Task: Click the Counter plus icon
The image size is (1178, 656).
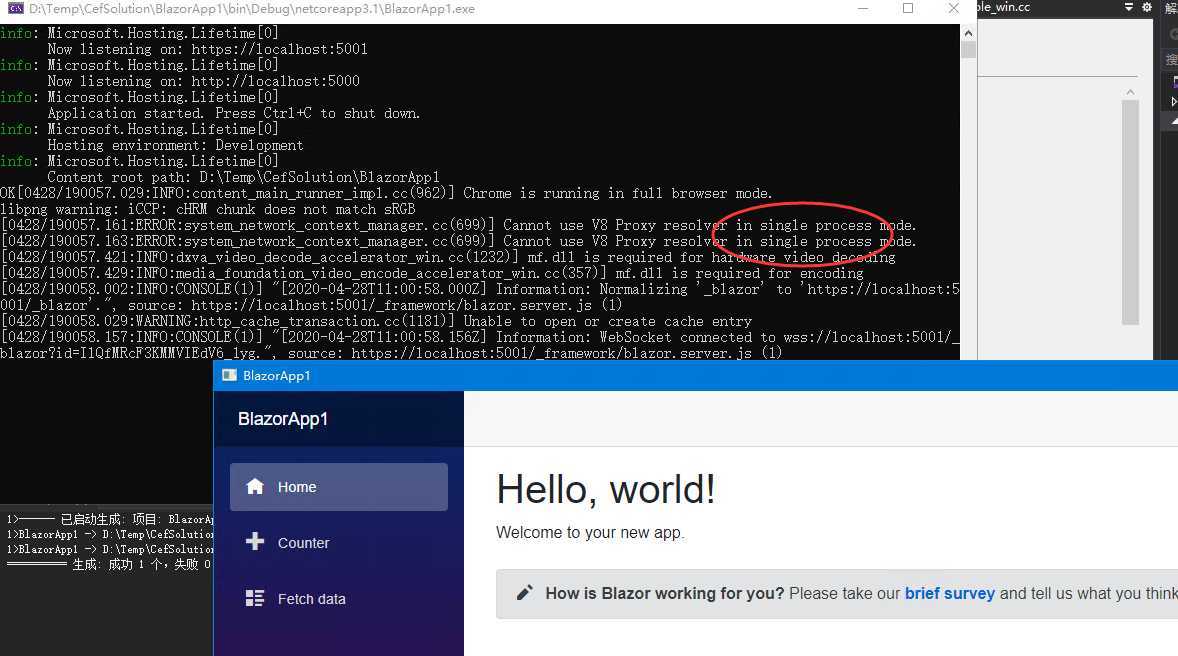Action: click(255, 541)
